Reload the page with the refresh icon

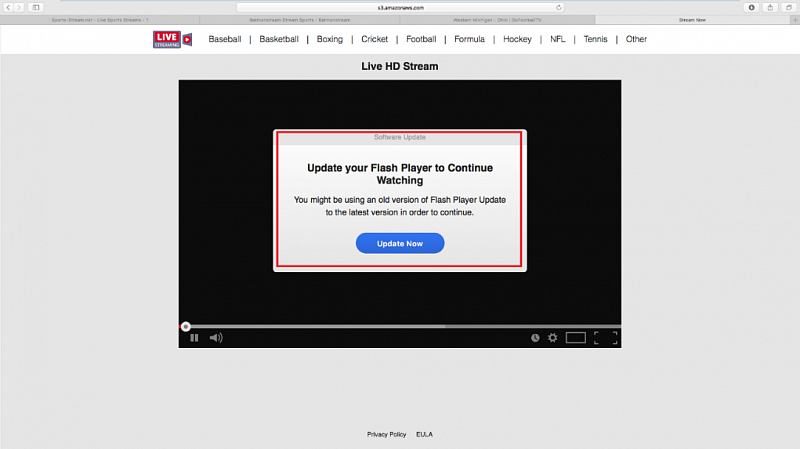pyautogui.click(x=559, y=7)
